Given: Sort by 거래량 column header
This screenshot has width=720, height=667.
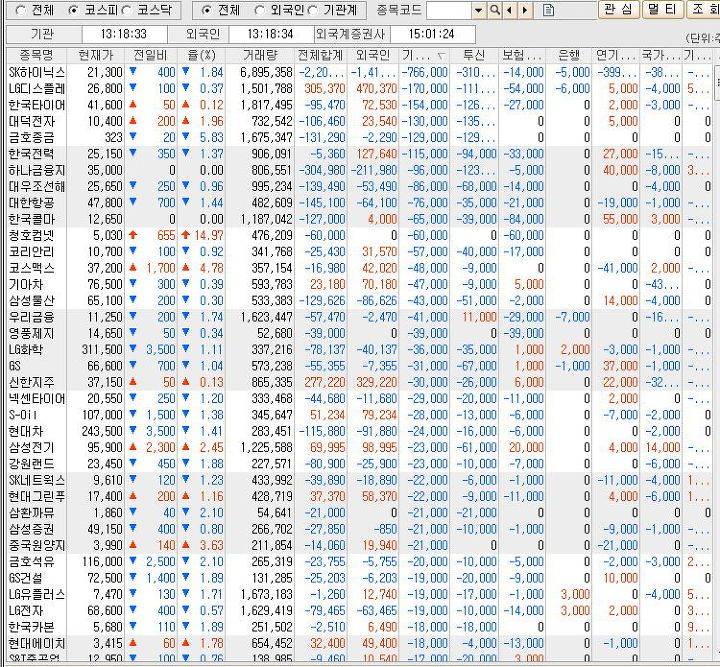Looking at the screenshot, I should point(260,56).
